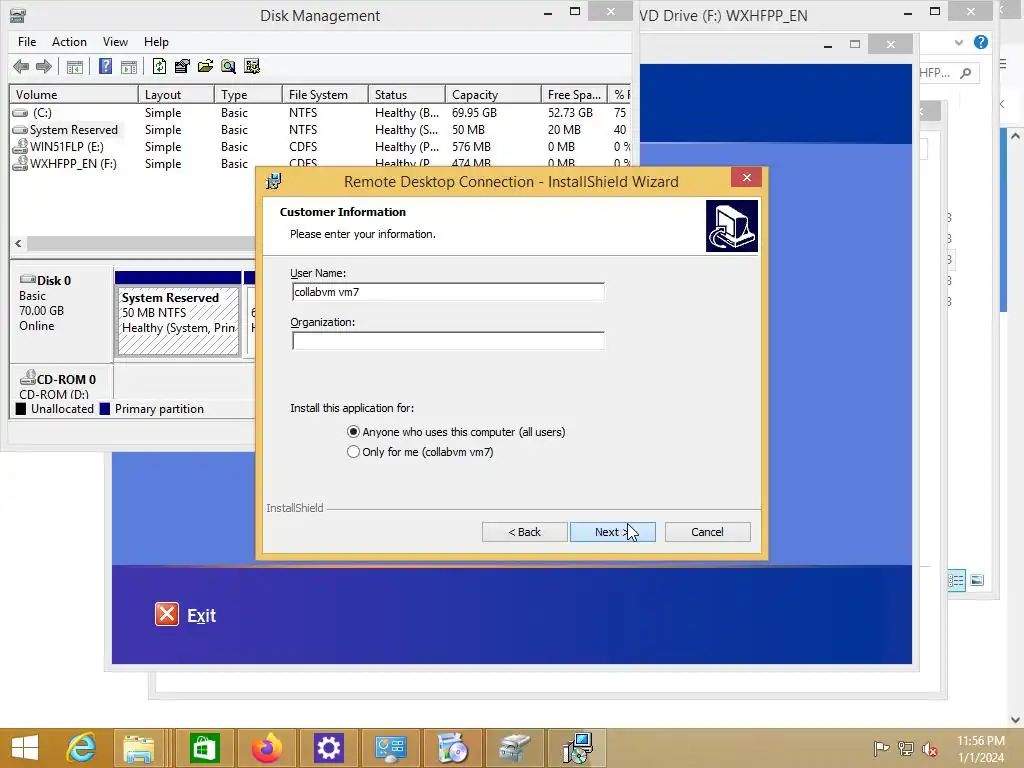The height and width of the screenshot is (768, 1024).
Task: Click the network icon in system tray
Action: 906,748
